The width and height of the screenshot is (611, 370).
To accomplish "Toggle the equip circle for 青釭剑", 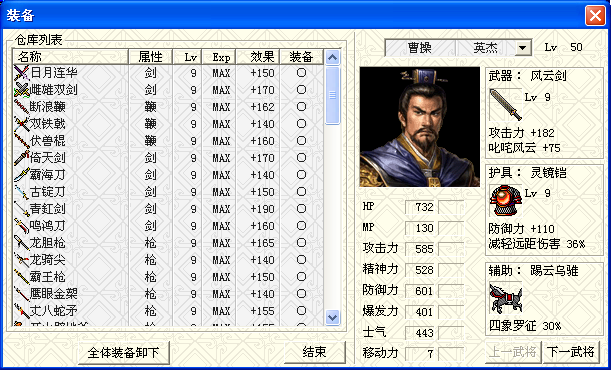I will pyautogui.click(x=301, y=209).
